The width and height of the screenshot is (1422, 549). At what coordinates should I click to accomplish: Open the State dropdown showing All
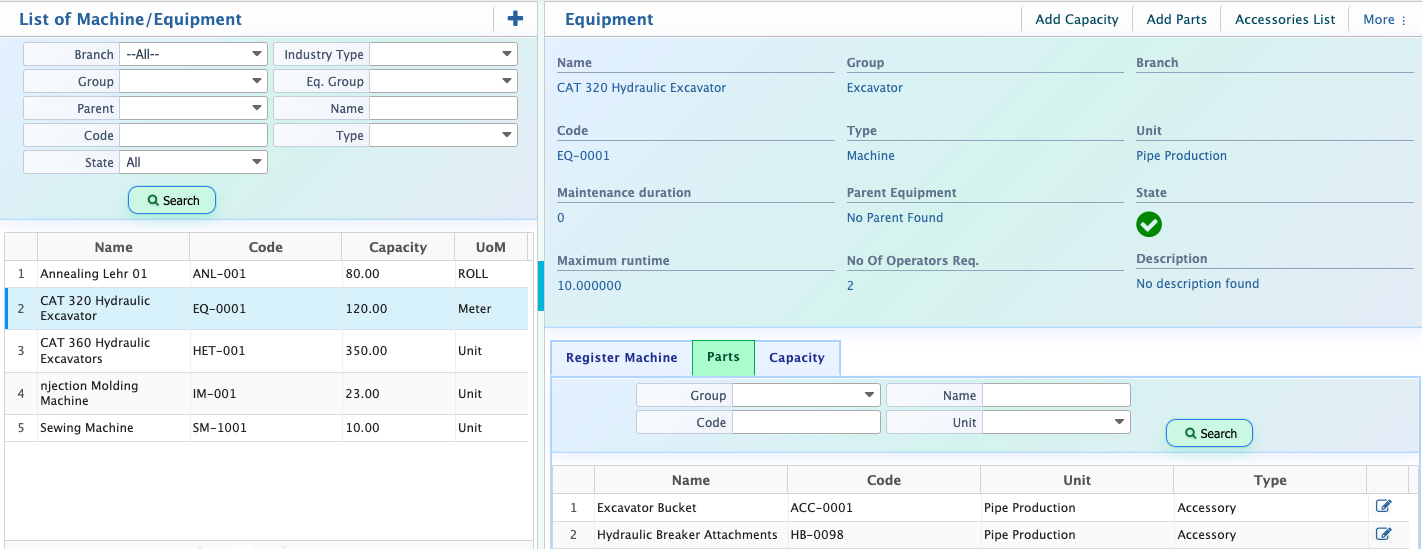193,162
